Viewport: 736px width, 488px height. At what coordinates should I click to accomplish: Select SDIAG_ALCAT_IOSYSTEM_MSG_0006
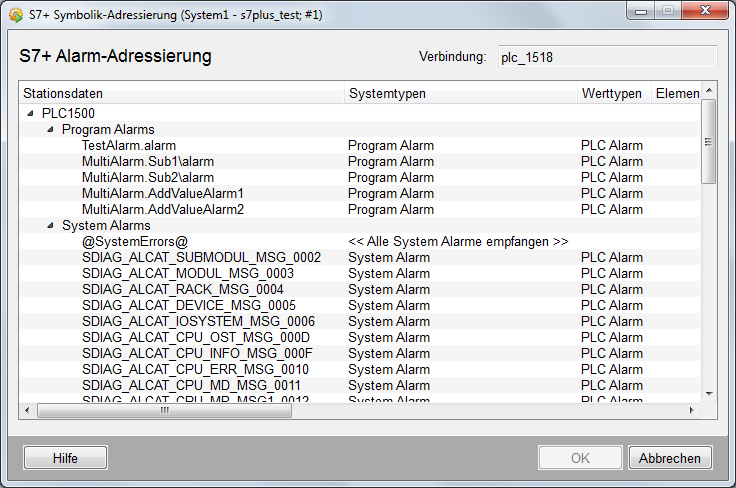[x=199, y=321]
